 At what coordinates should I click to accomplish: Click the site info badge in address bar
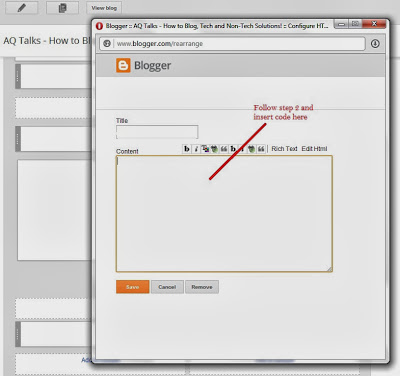(x=107, y=44)
